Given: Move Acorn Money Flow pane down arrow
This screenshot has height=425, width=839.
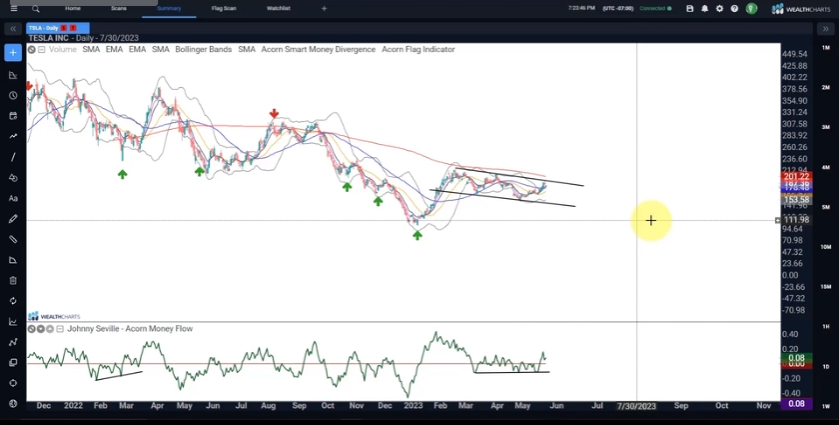Looking at the screenshot, I should pos(41,329).
